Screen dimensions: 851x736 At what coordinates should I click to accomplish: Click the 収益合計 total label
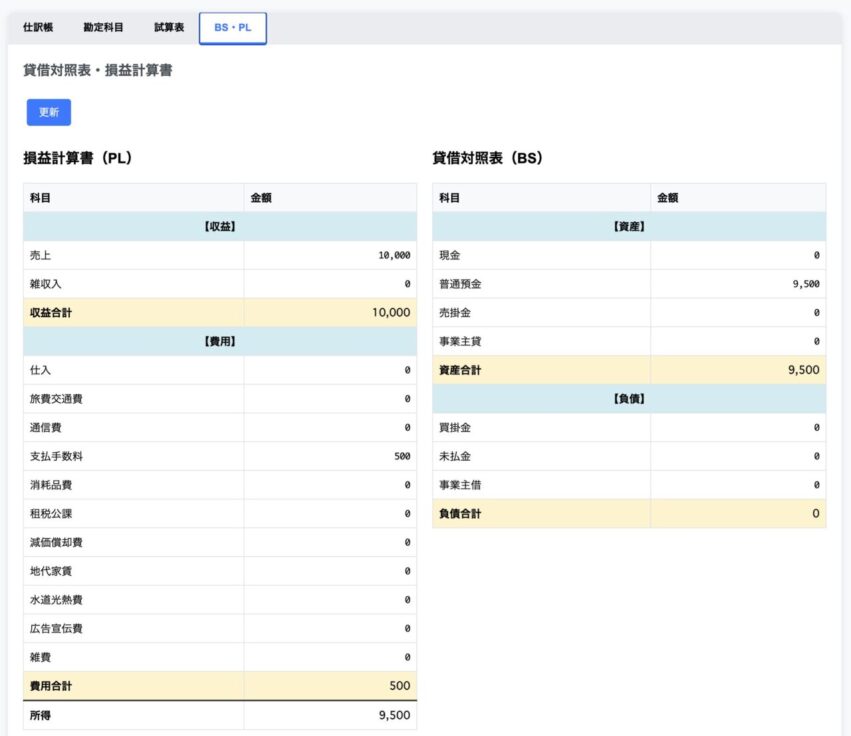(50, 313)
